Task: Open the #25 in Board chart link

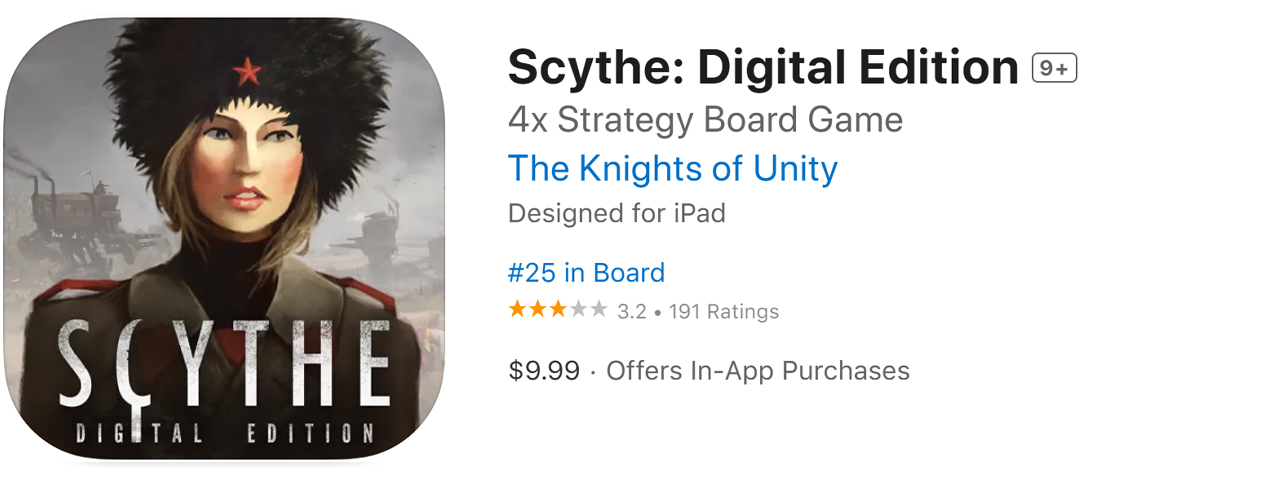Action: click(586, 273)
